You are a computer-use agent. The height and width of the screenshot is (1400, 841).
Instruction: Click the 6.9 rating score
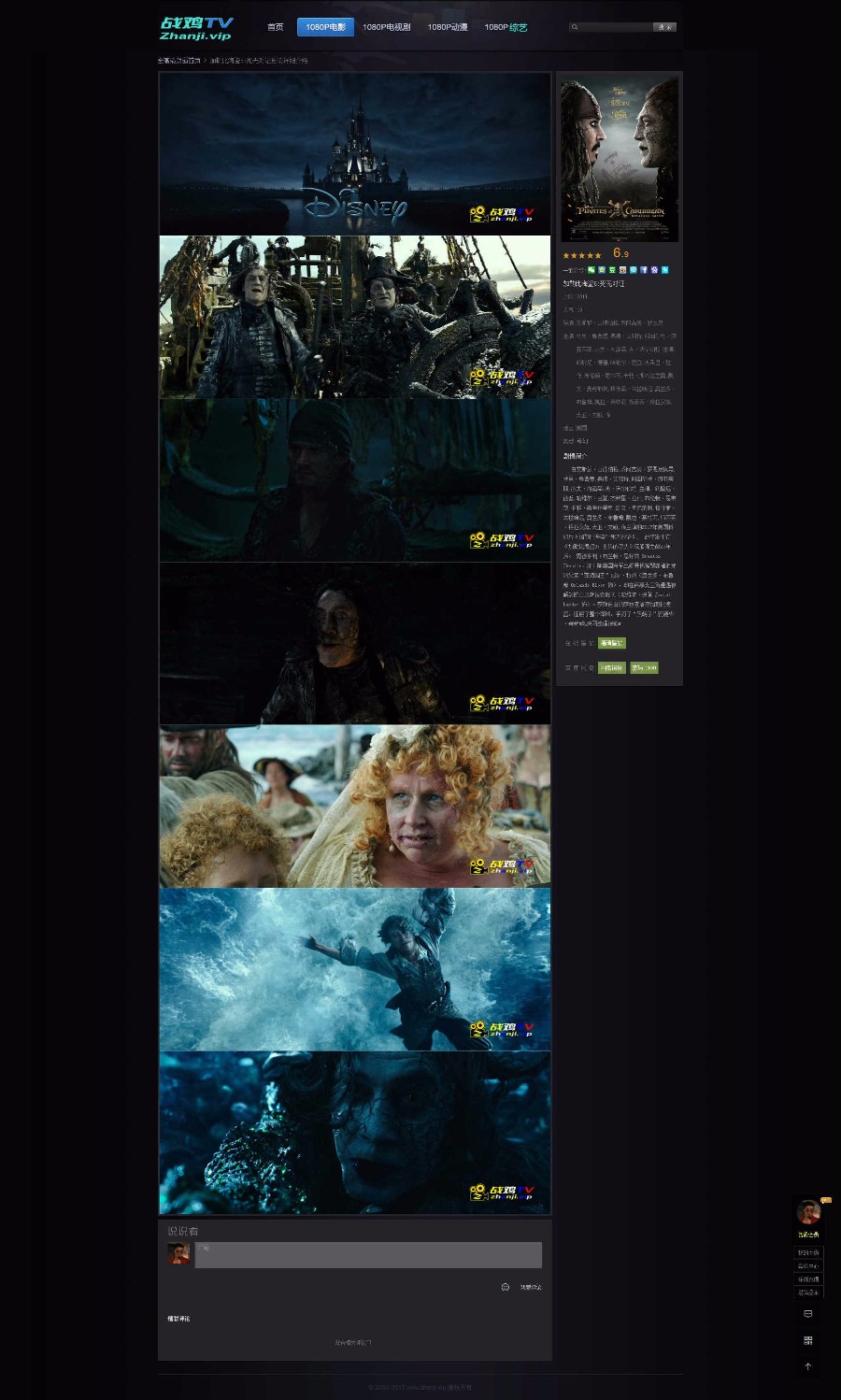click(x=620, y=253)
